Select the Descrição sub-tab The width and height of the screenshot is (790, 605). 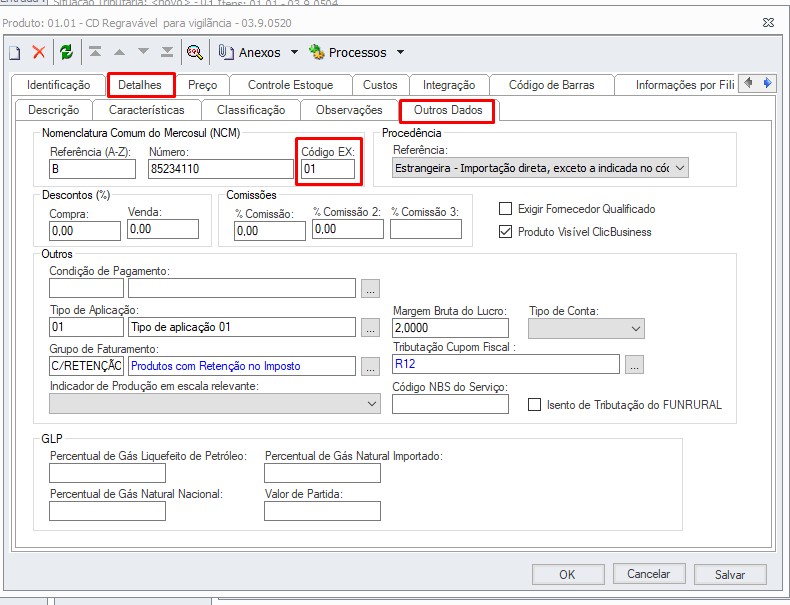53,110
